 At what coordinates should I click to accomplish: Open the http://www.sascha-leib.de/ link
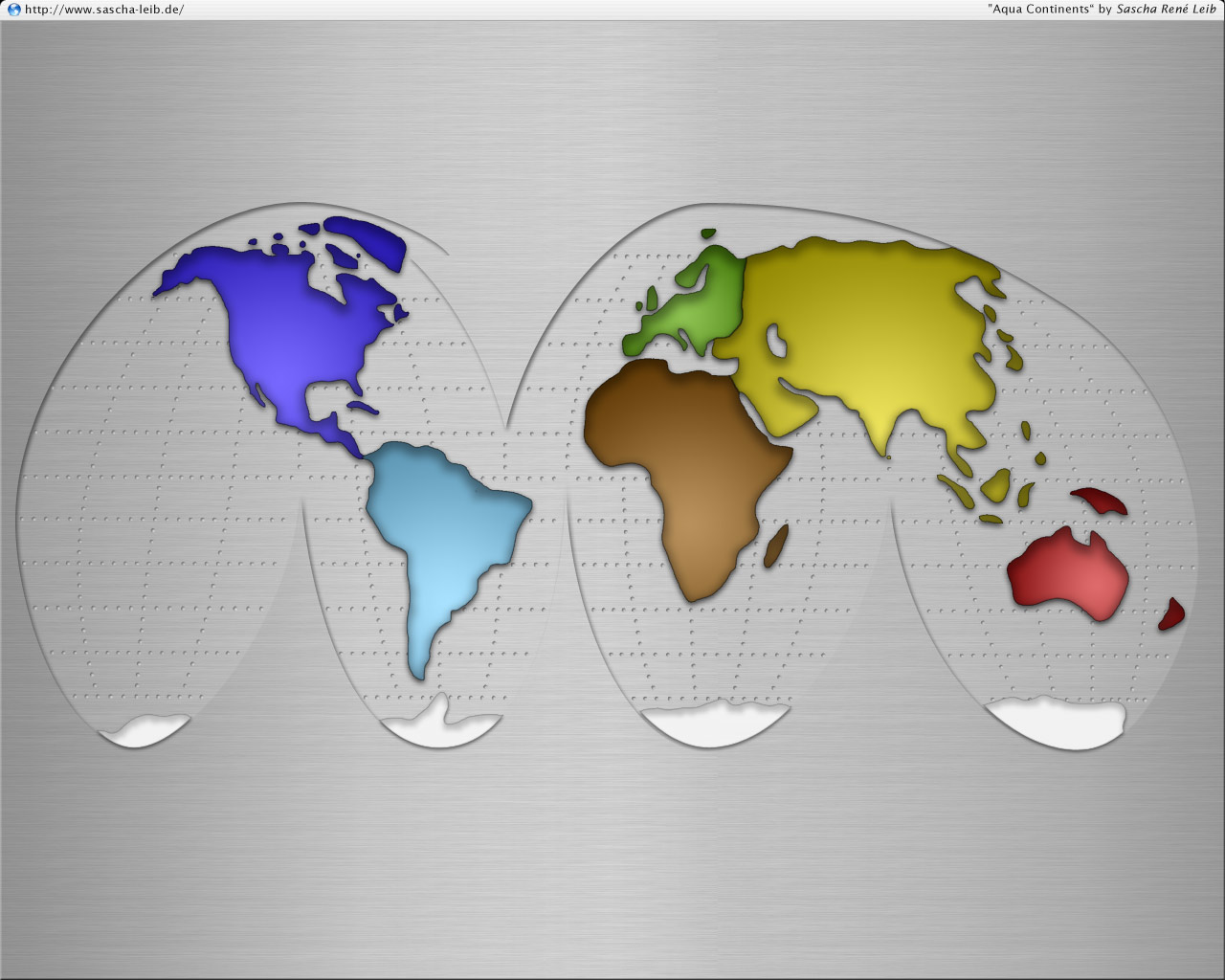pos(104,10)
